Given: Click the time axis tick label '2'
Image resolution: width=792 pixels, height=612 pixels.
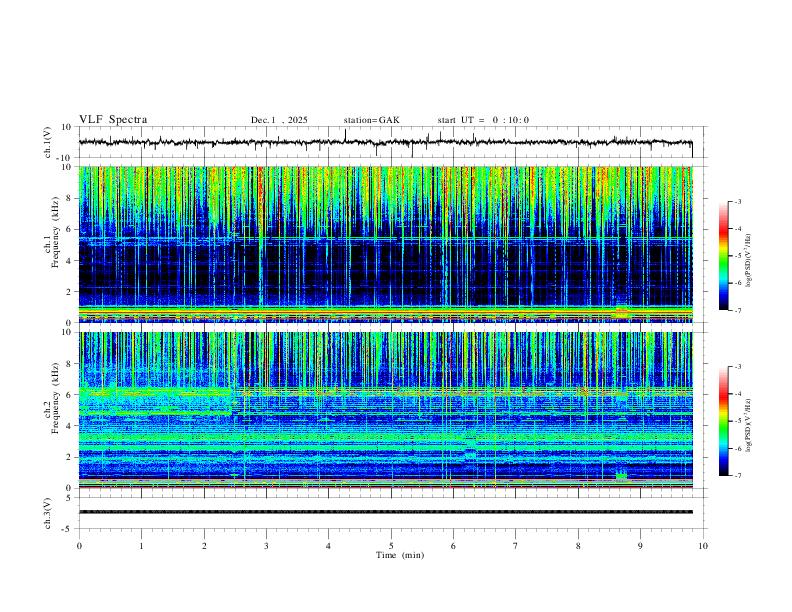Looking at the screenshot, I should (204, 546).
